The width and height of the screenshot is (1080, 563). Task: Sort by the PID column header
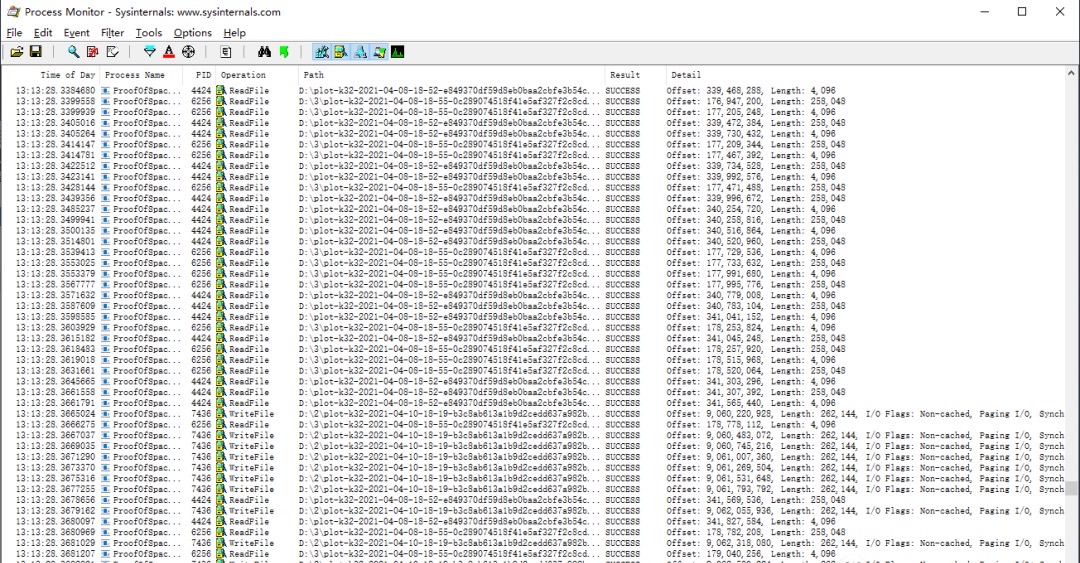click(202, 74)
